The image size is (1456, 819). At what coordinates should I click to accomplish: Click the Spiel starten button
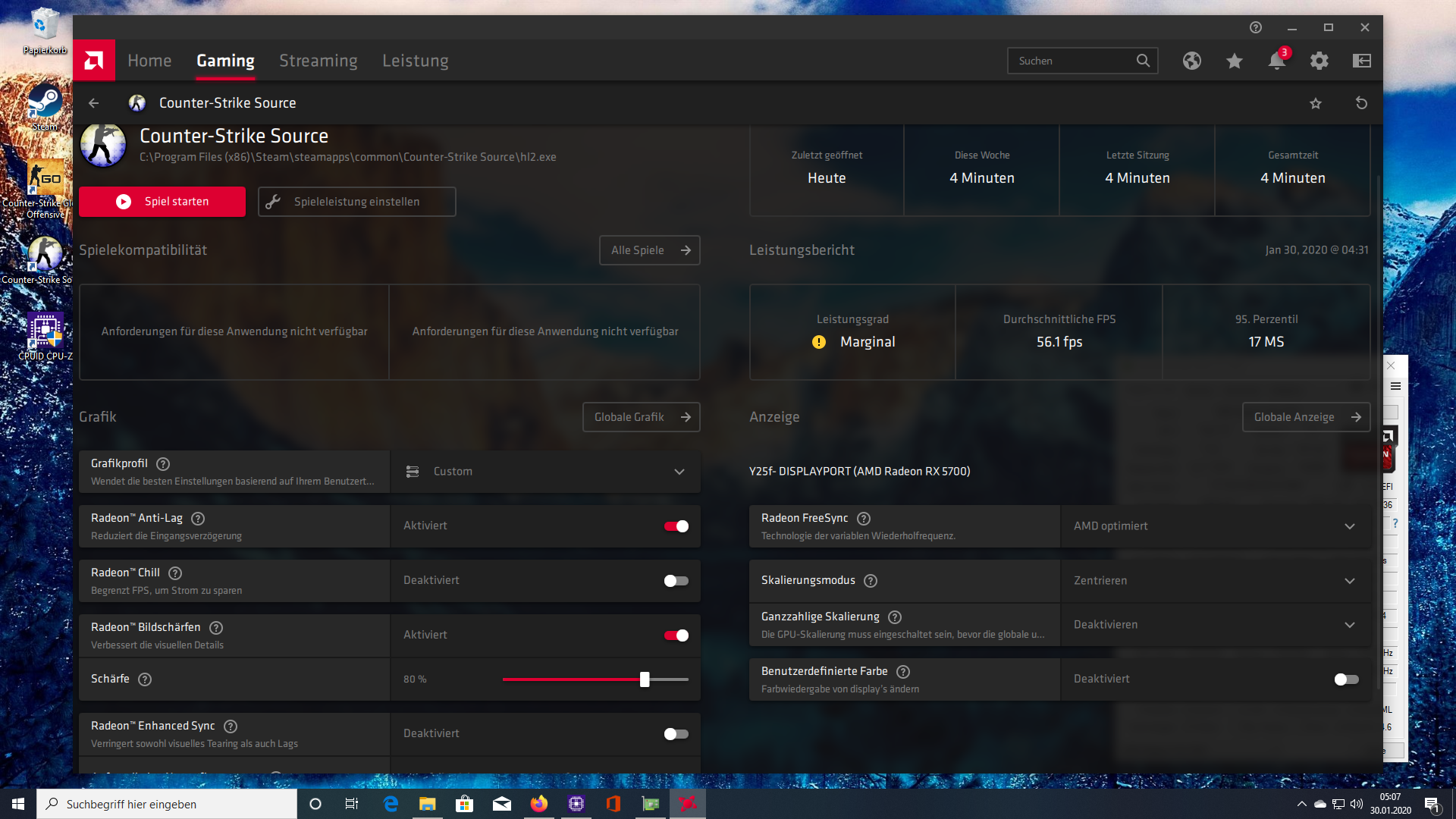162,202
